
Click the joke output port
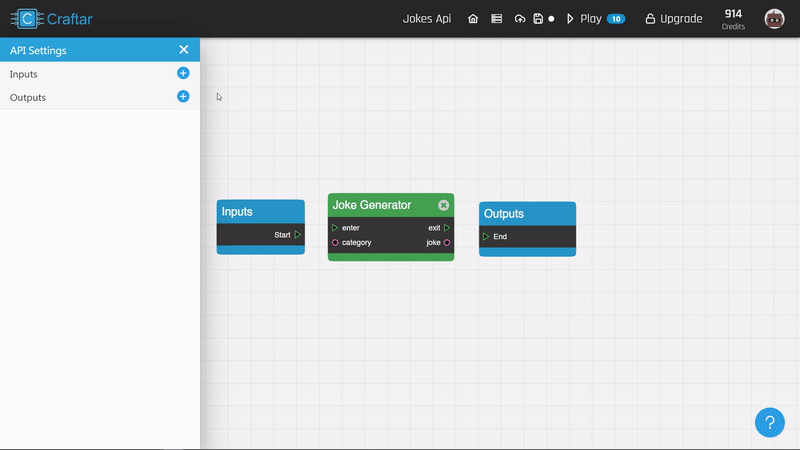click(447, 243)
